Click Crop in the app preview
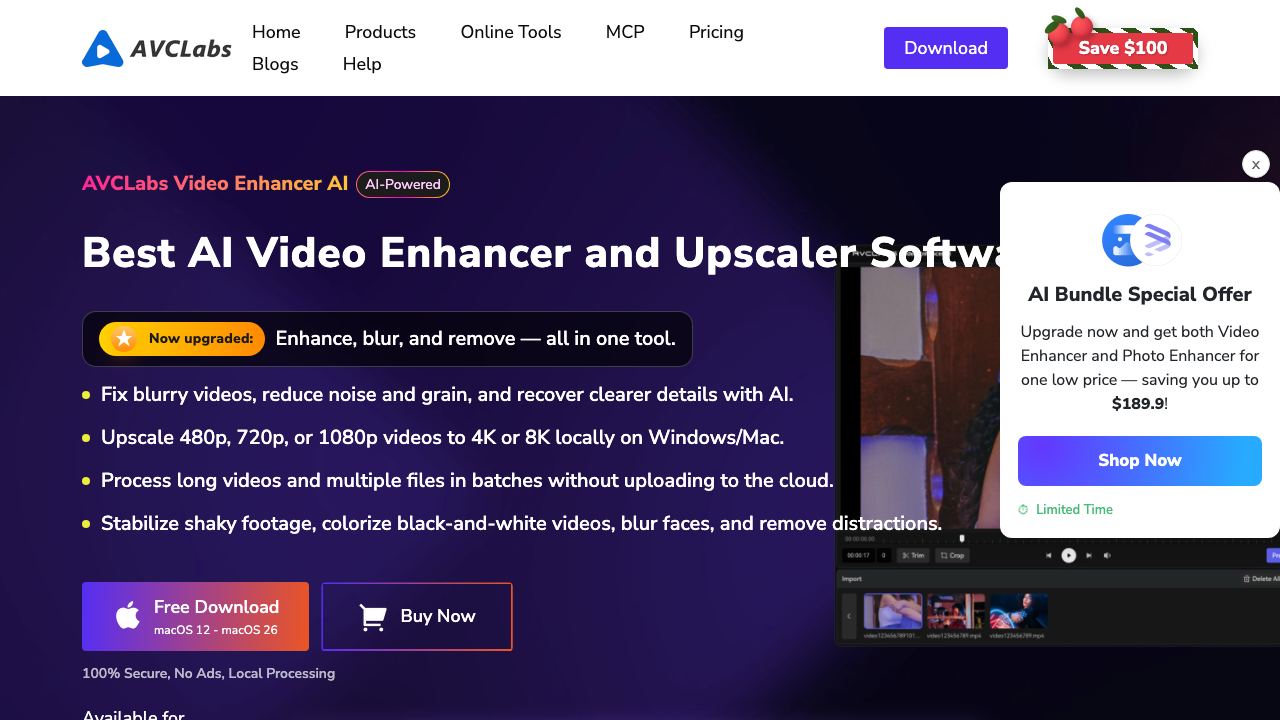The width and height of the screenshot is (1280, 720). click(952, 555)
